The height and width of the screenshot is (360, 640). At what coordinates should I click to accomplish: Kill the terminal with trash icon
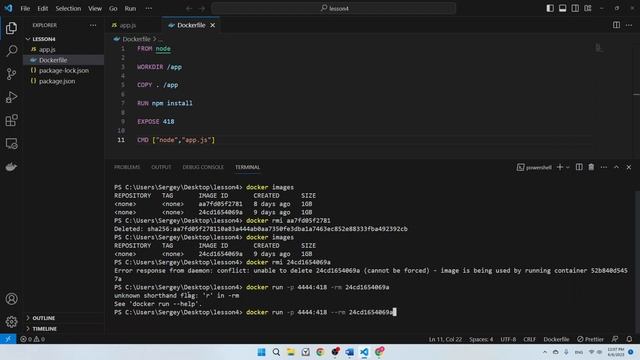591,167
